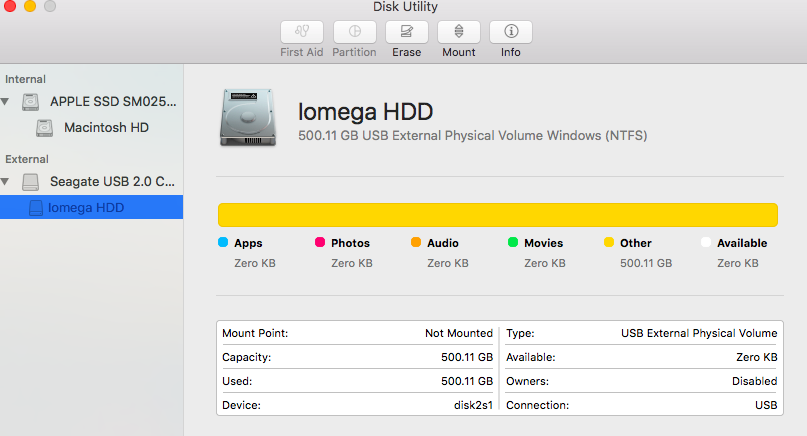Image resolution: width=807 pixels, height=436 pixels.
Task: Click the Audio legend label
Action: pyautogui.click(x=443, y=243)
